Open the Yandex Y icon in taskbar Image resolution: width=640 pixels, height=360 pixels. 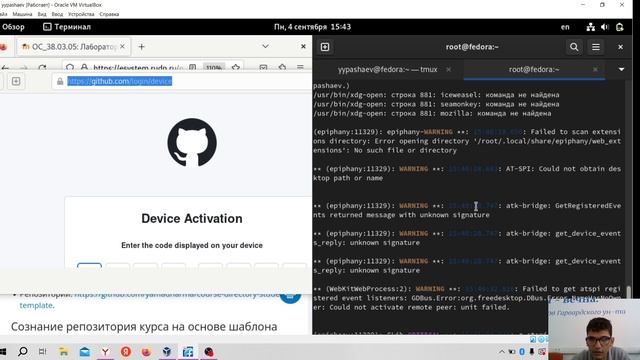[105, 351]
